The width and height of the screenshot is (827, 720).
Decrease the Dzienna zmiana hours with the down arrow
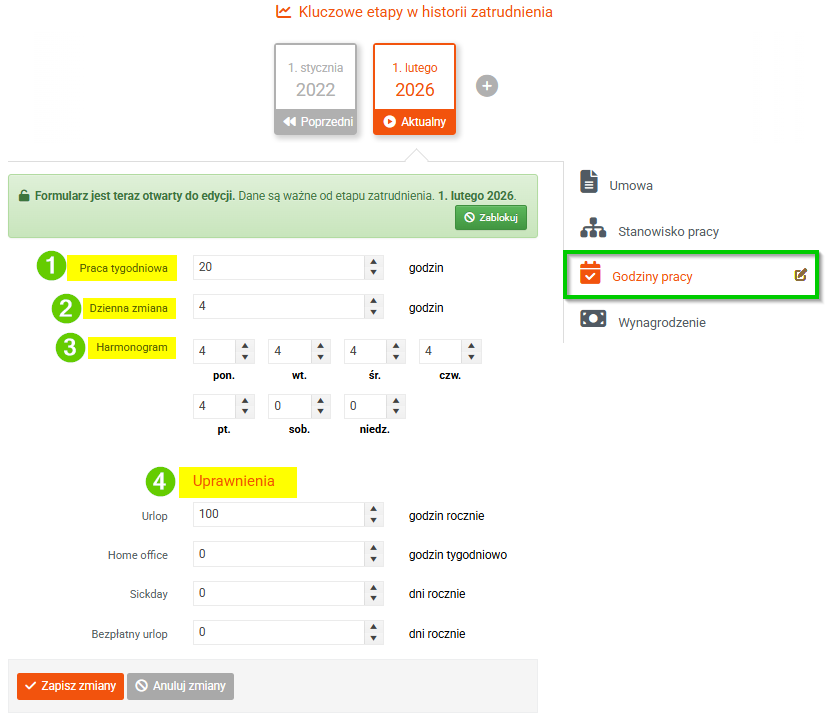coord(373,312)
